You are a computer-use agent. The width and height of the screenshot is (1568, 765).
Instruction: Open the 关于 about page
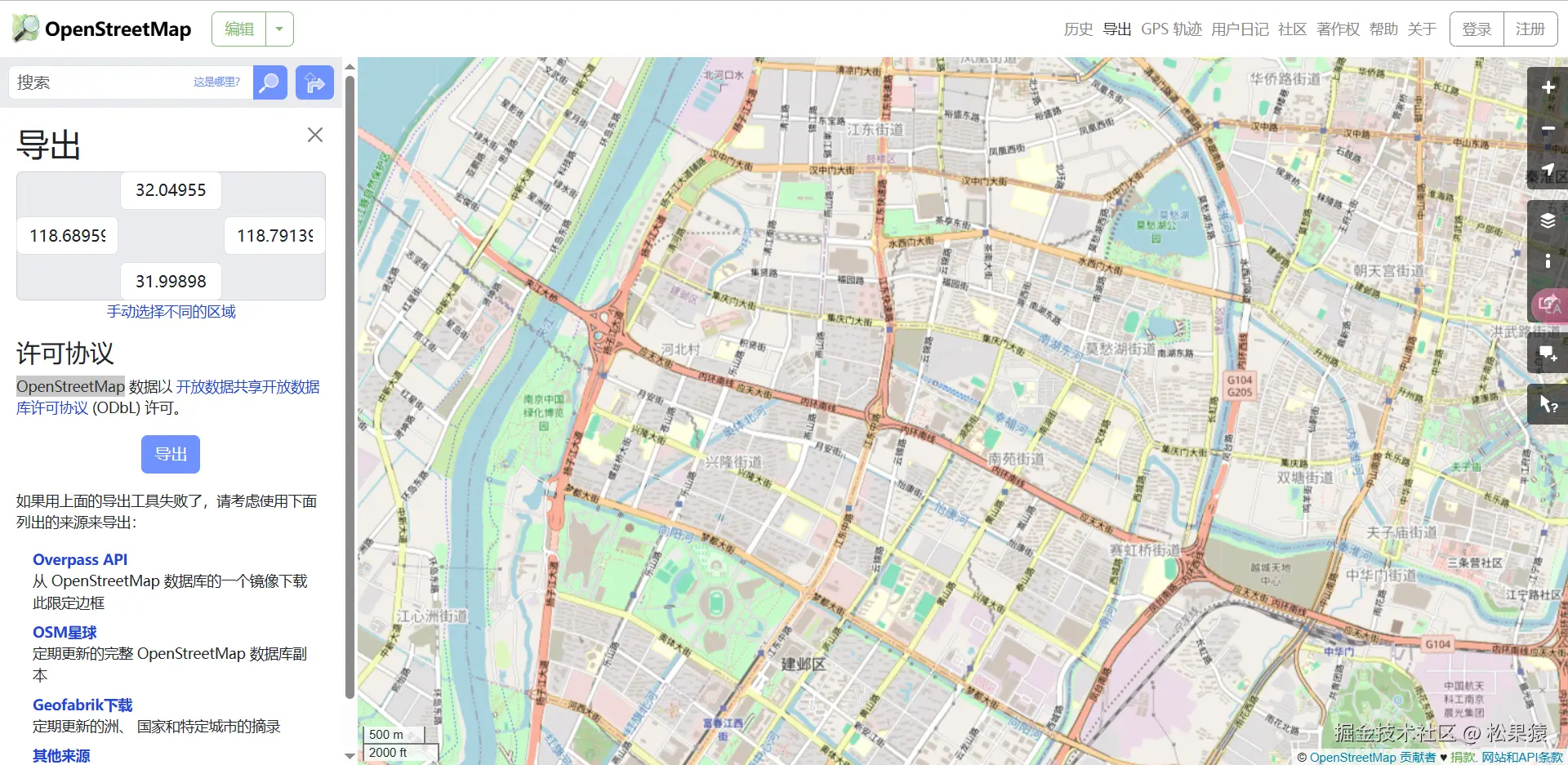tap(1422, 29)
